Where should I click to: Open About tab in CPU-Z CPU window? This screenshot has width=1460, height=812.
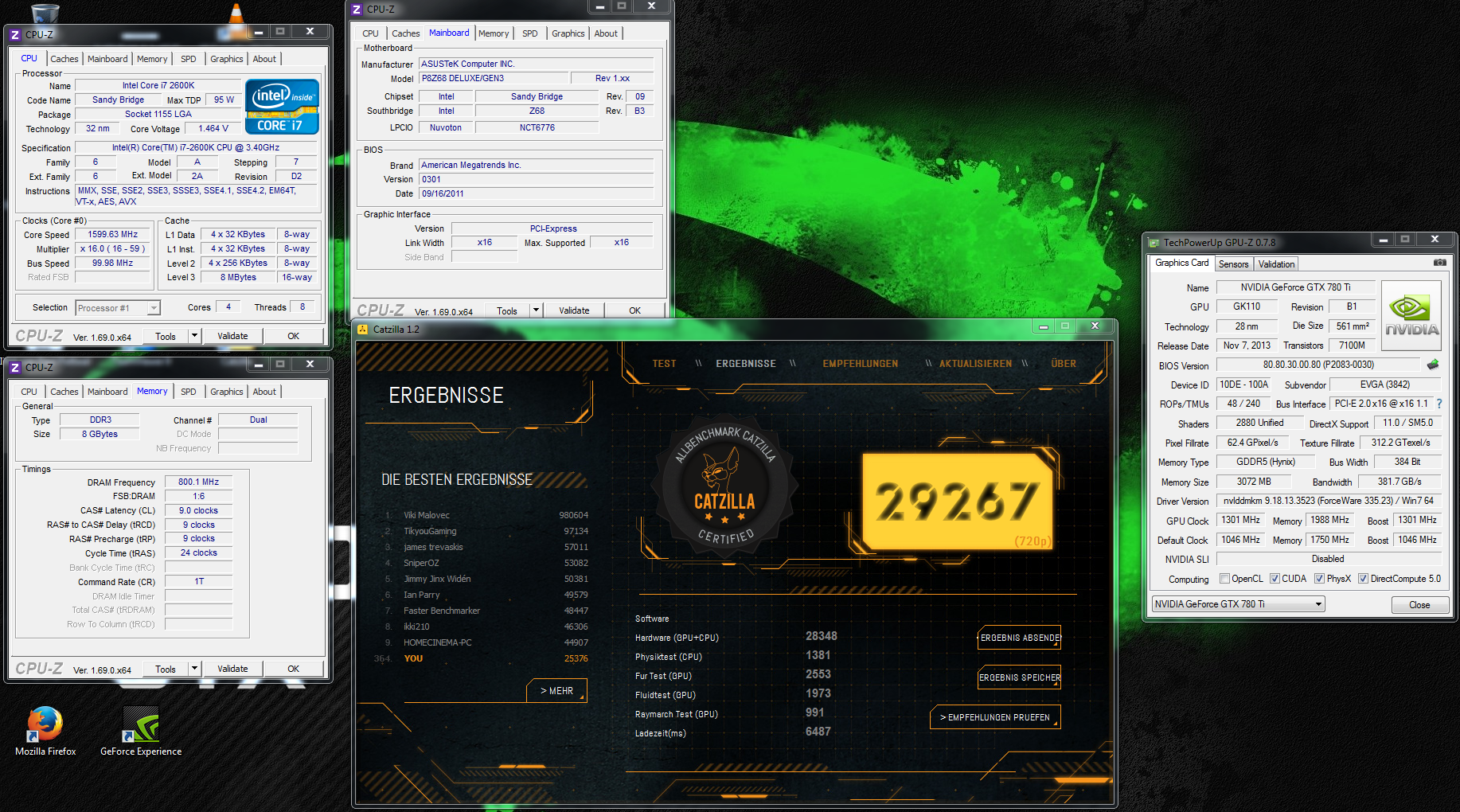coord(264,59)
